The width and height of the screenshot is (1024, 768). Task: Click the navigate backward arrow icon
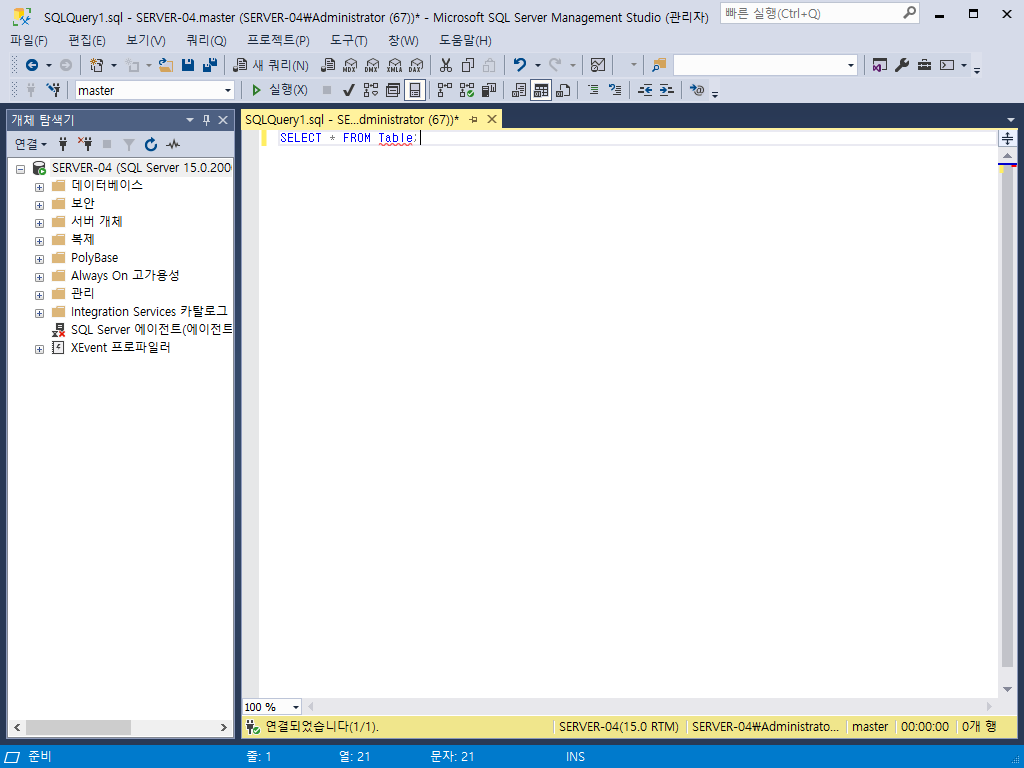coord(31,65)
